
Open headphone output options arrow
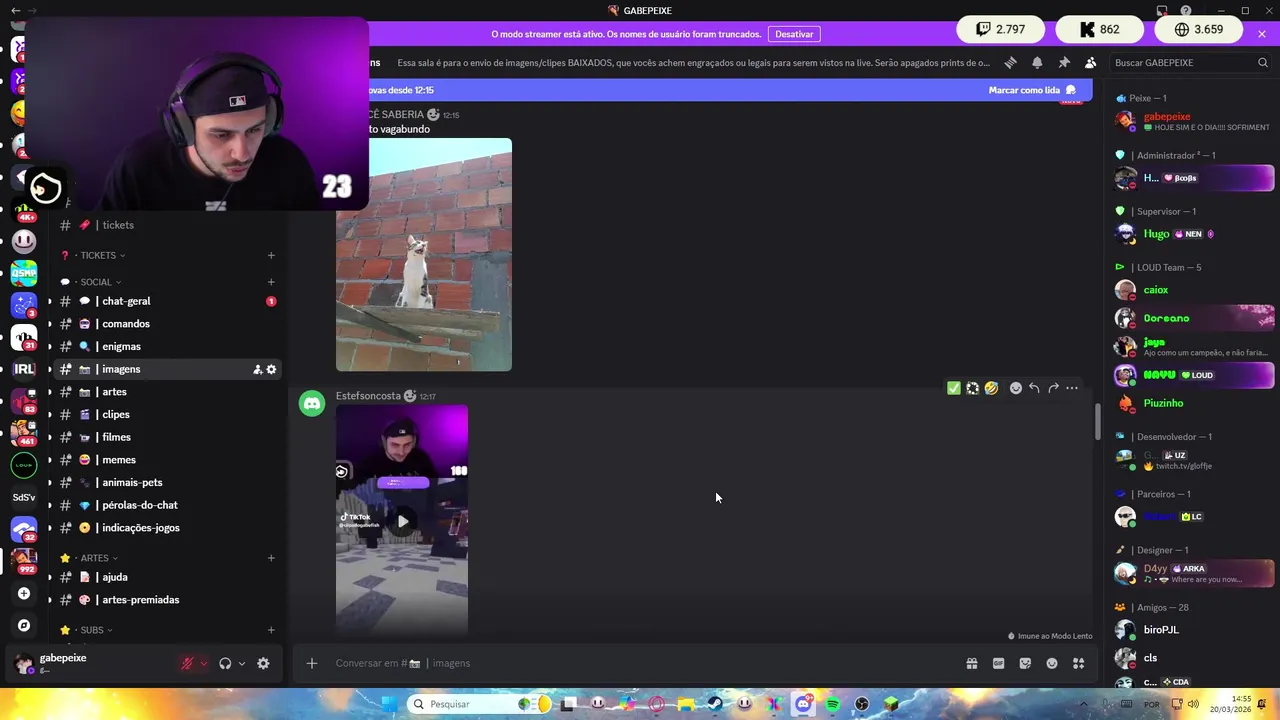(242, 663)
